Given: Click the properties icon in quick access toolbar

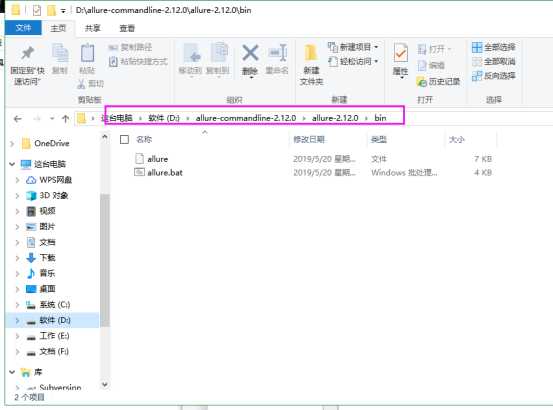Looking at the screenshot, I should click(37, 10).
